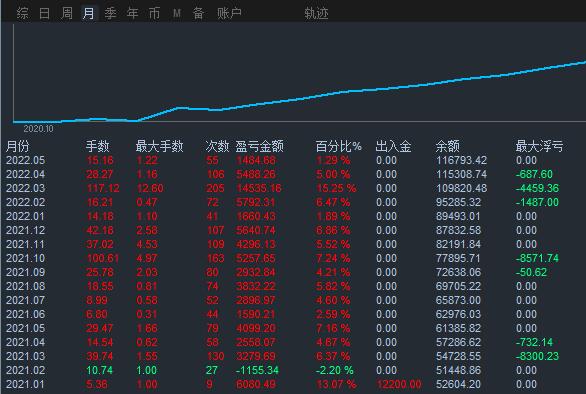Open the 年 yearly tab
The image size is (586, 394).
(x=132, y=13)
